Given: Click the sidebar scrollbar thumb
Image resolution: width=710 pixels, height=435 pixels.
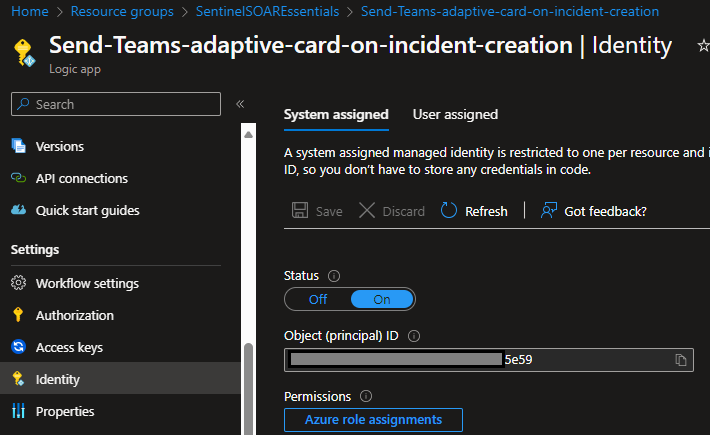Looking at the screenshot, I should point(248,389).
